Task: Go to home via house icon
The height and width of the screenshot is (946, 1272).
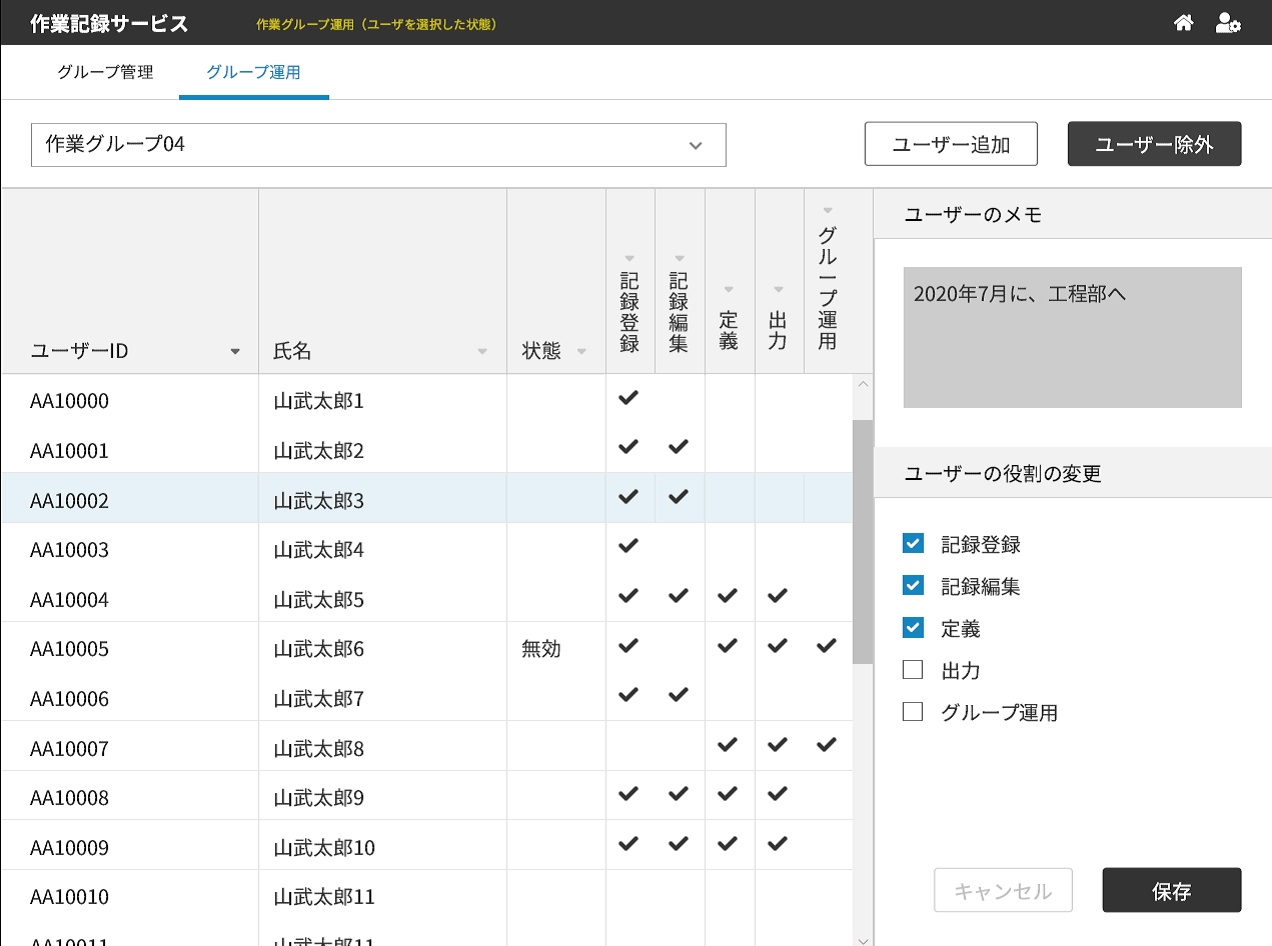Action: click(1183, 23)
